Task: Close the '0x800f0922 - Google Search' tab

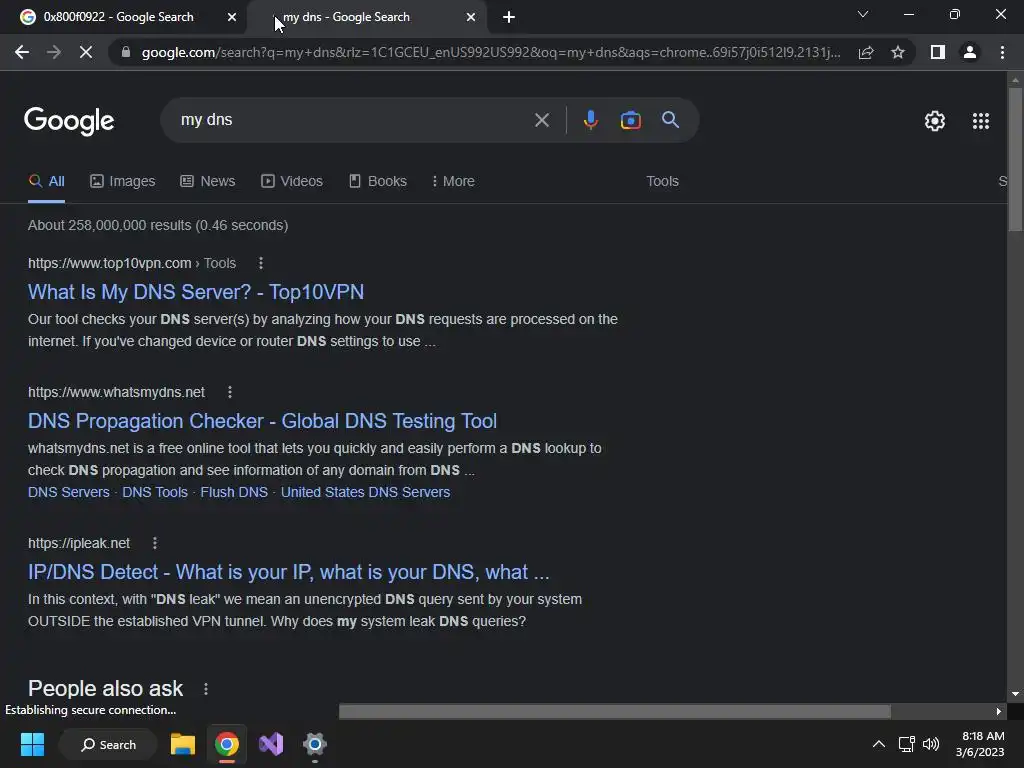Action: coord(232,17)
